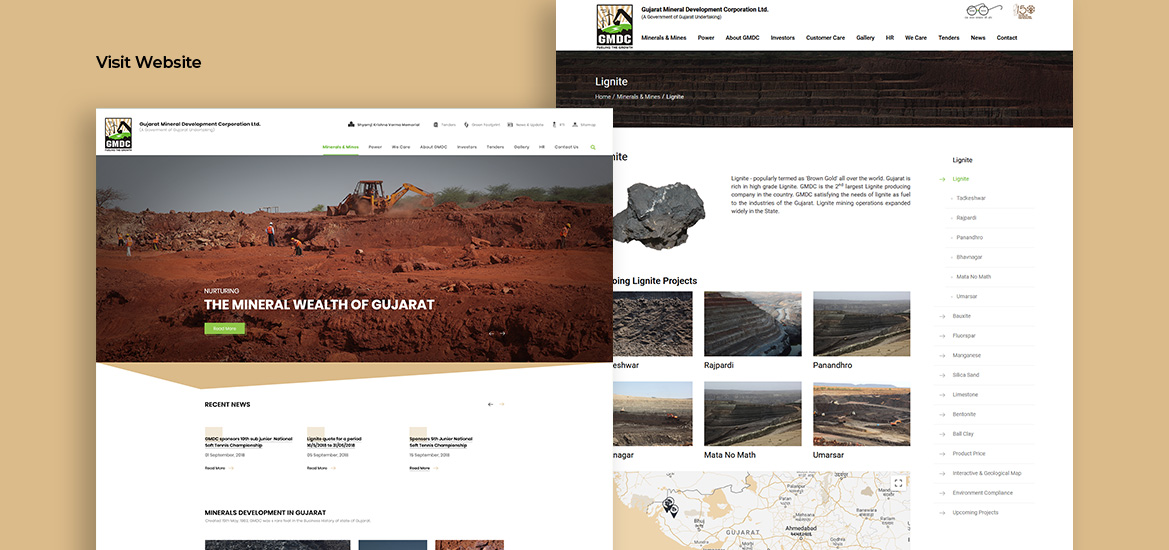Click the Minerals & Mines breadcrumb link
The width and height of the screenshot is (1169, 550).
(638, 97)
